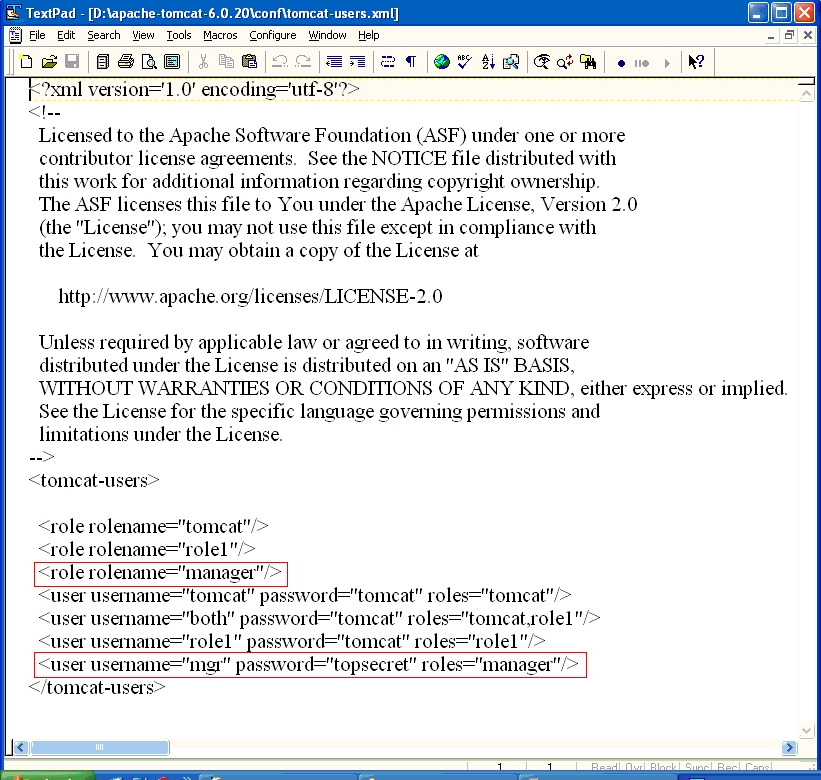Start macro recording with the record dot icon
The image size is (821, 780).
[x=622, y=61]
